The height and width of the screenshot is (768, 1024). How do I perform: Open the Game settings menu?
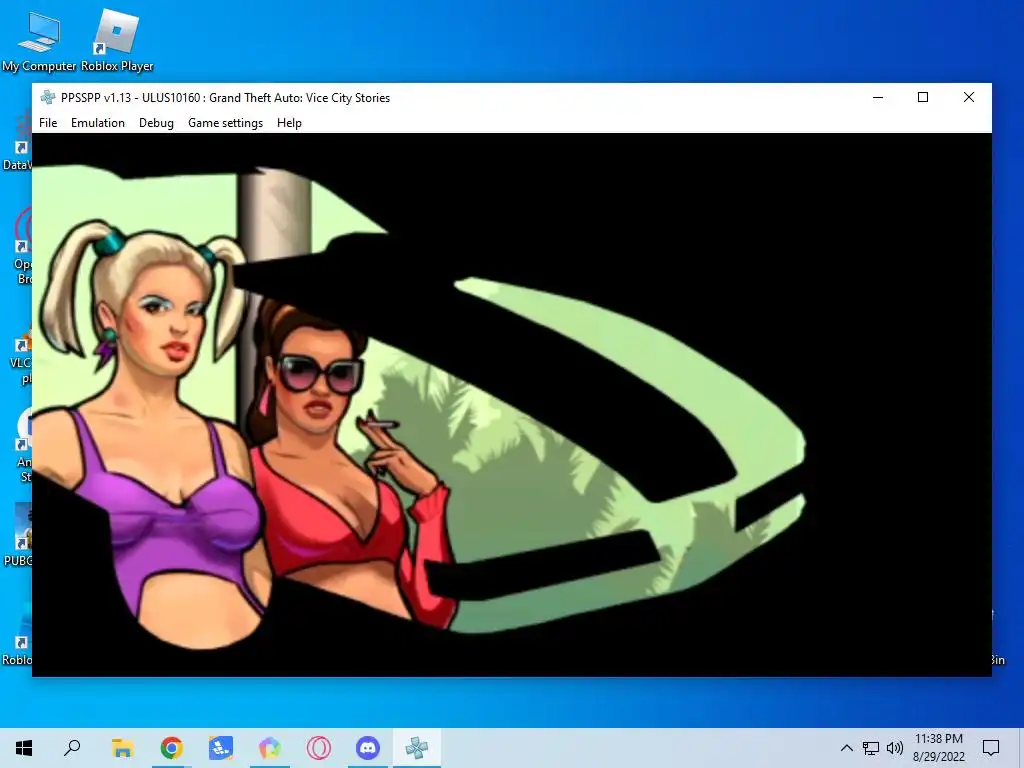(225, 123)
